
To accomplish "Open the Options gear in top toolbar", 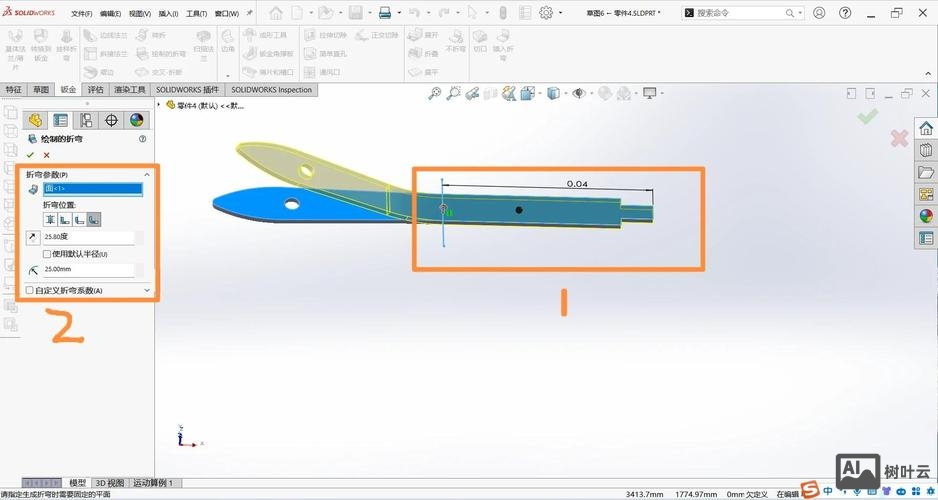I will pos(546,13).
